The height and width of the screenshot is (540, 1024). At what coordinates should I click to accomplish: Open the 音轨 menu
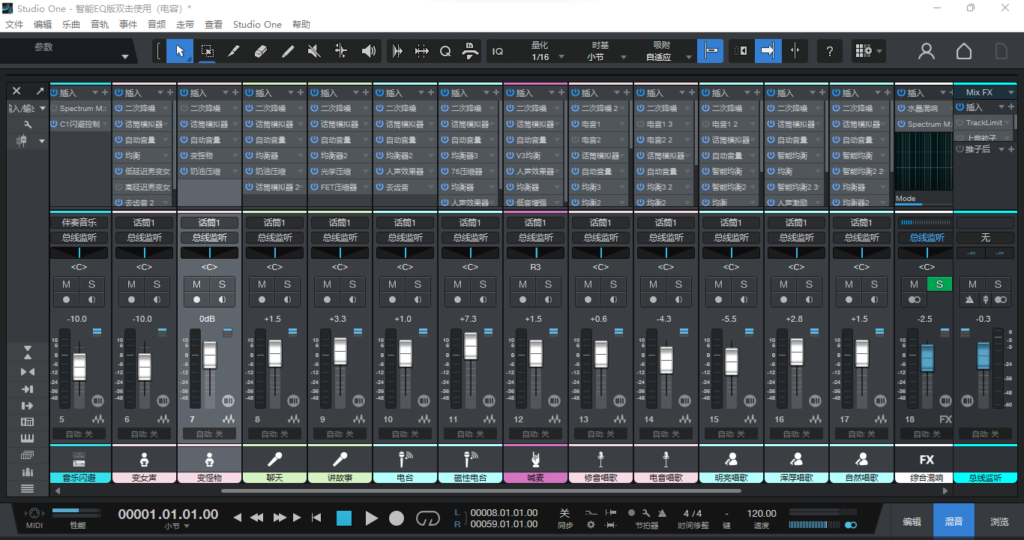point(100,23)
